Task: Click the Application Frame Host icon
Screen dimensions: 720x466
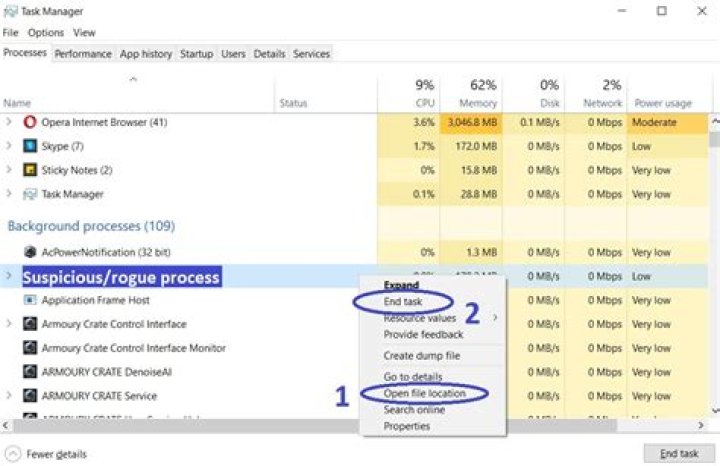Action: click(x=30, y=300)
